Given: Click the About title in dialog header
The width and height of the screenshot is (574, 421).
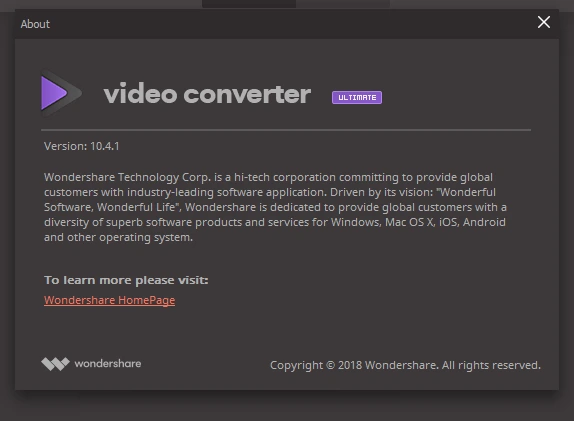Looking at the screenshot, I should pyautogui.click(x=35, y=24).
